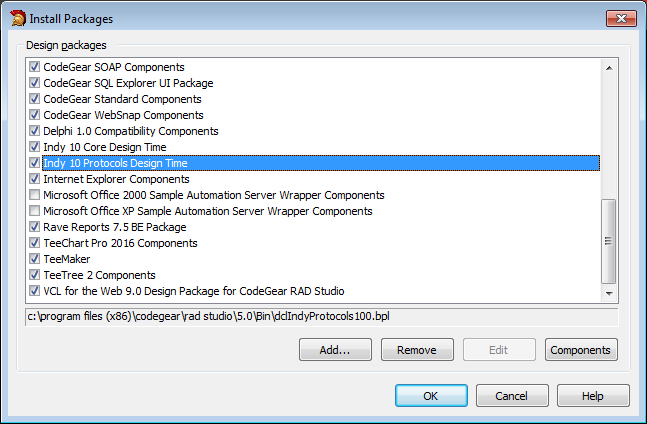Viewport: 647px width, 424px height.
Task: Select VCL for the Web 9.0 Design Package text
Action: [194, 291]
